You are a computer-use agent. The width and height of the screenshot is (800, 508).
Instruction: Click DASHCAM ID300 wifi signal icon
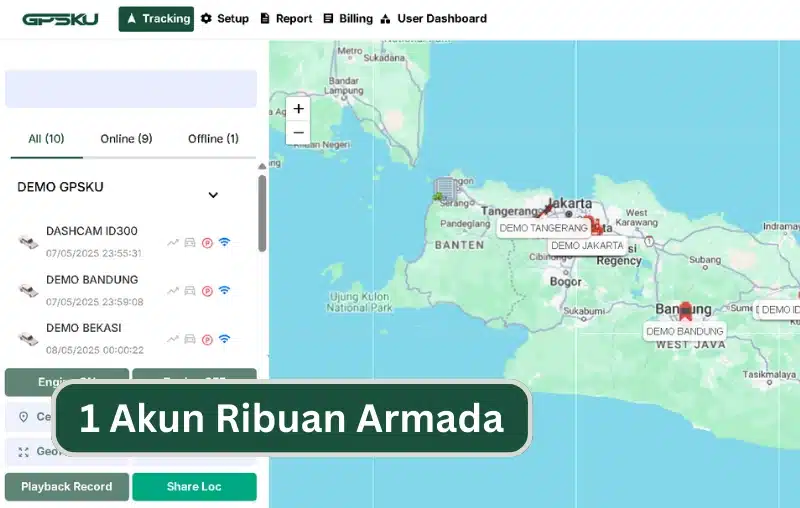click(224, 242)
